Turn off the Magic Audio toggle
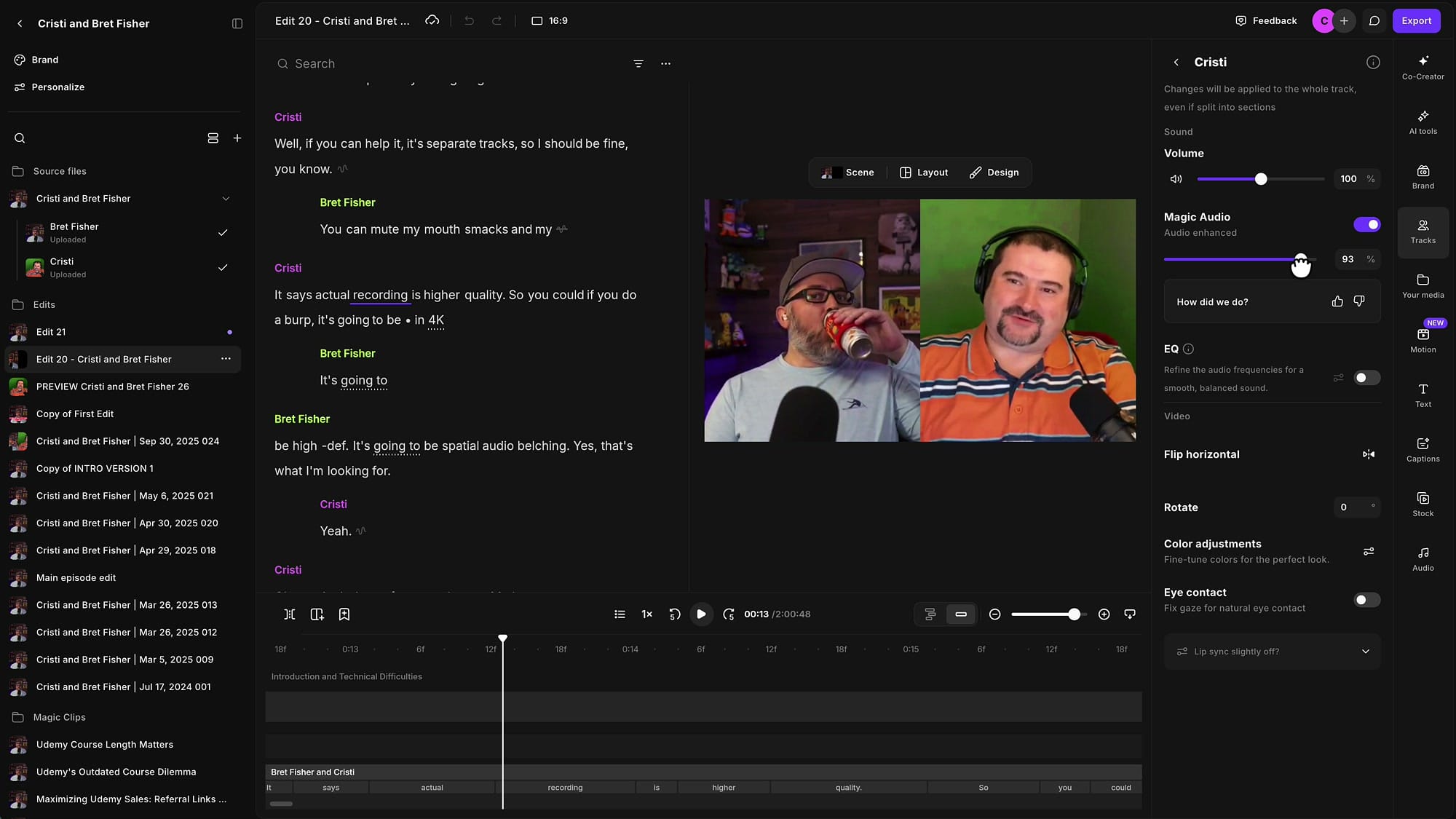The height and width of the screenshot is (819, 1456). point(1366,224)
